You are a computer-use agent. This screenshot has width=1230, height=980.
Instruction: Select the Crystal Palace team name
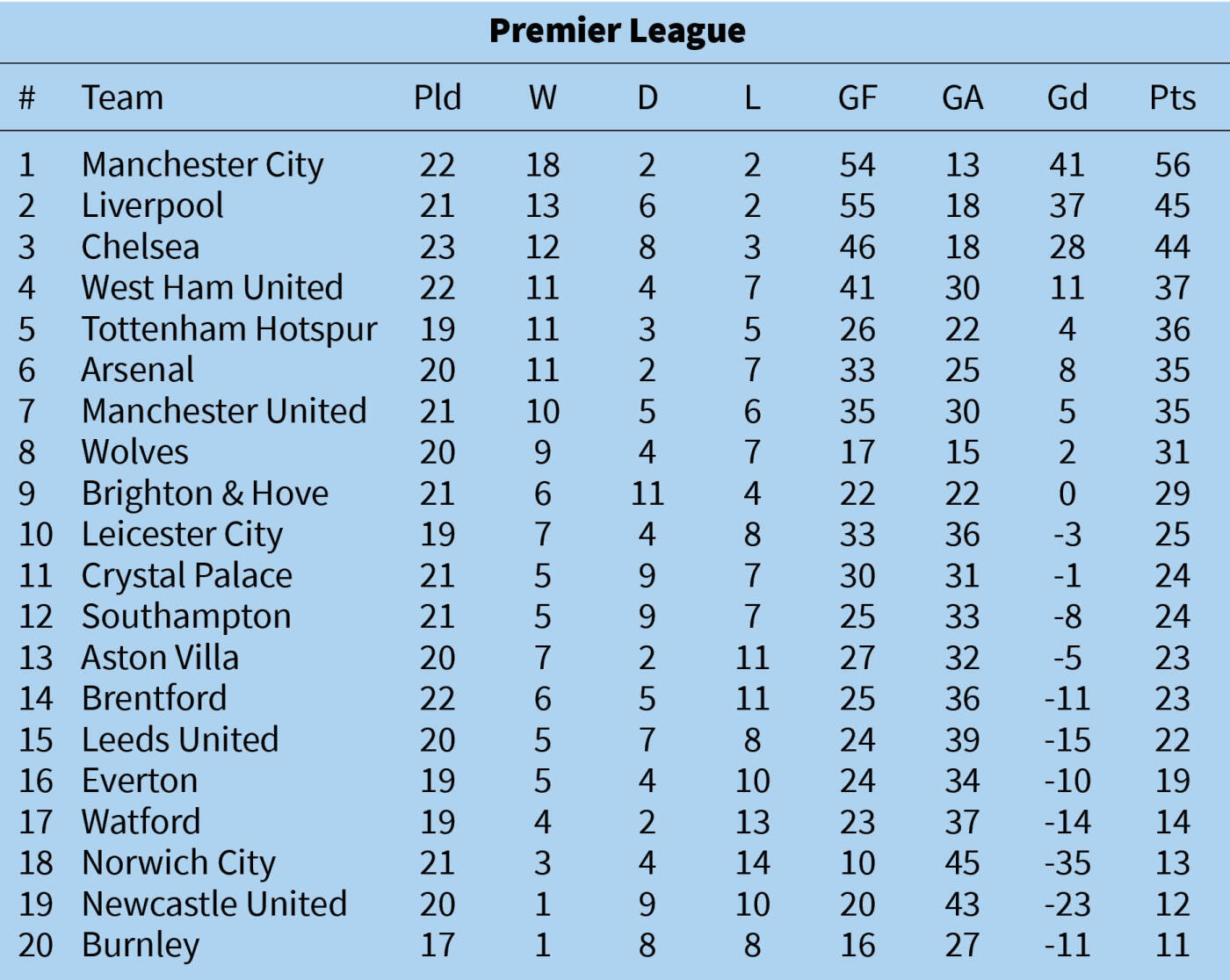click(x=187, y=576)
